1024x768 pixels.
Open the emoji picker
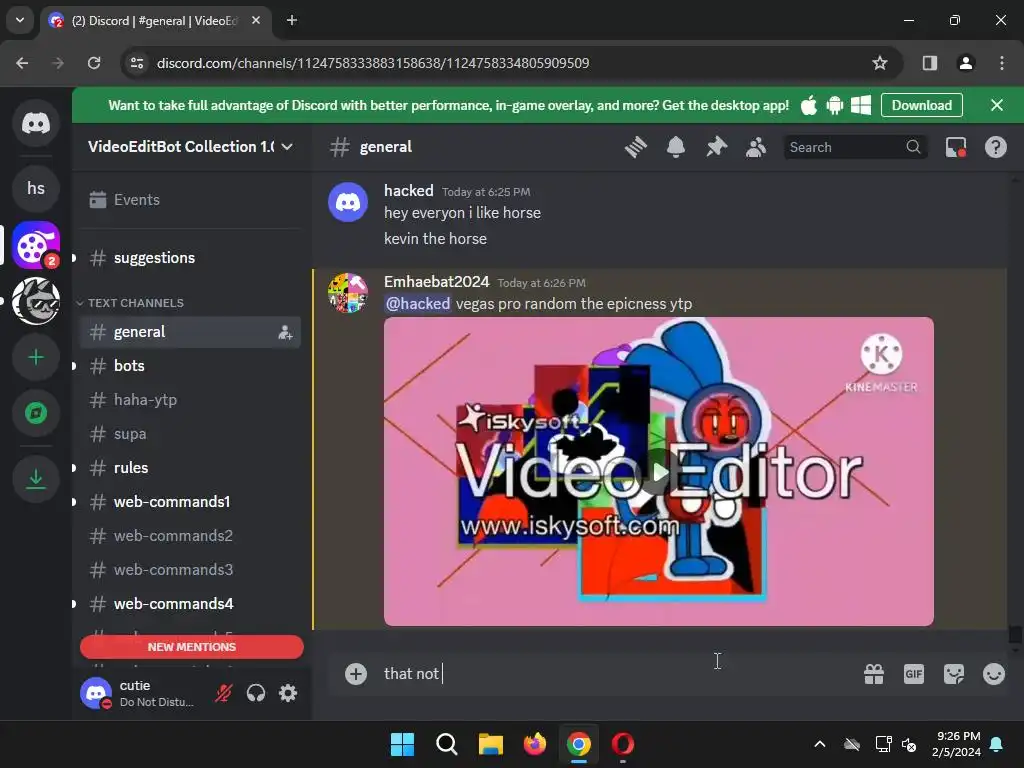pyautogui.click(x=993, y=674)
